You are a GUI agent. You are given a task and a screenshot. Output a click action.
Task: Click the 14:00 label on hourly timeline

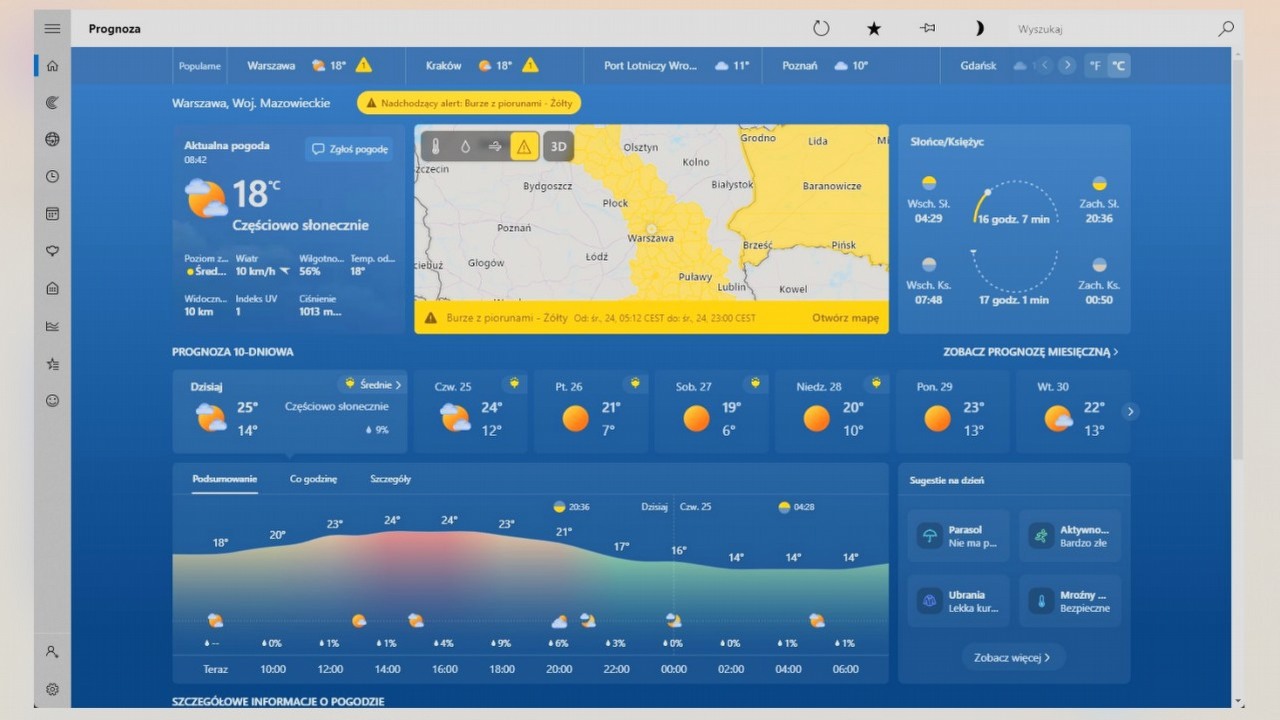click(388, 669)
